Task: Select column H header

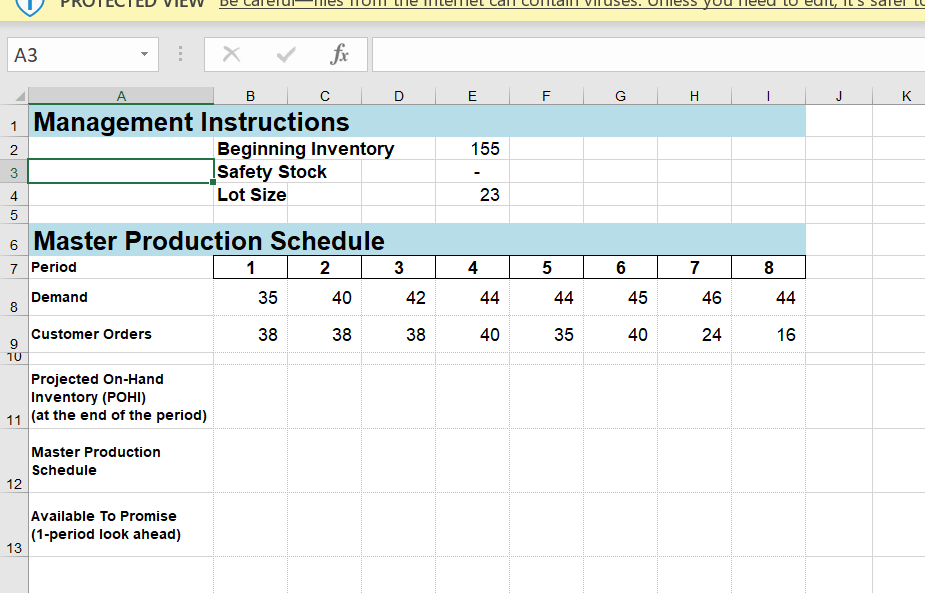Action: point(694,96)
